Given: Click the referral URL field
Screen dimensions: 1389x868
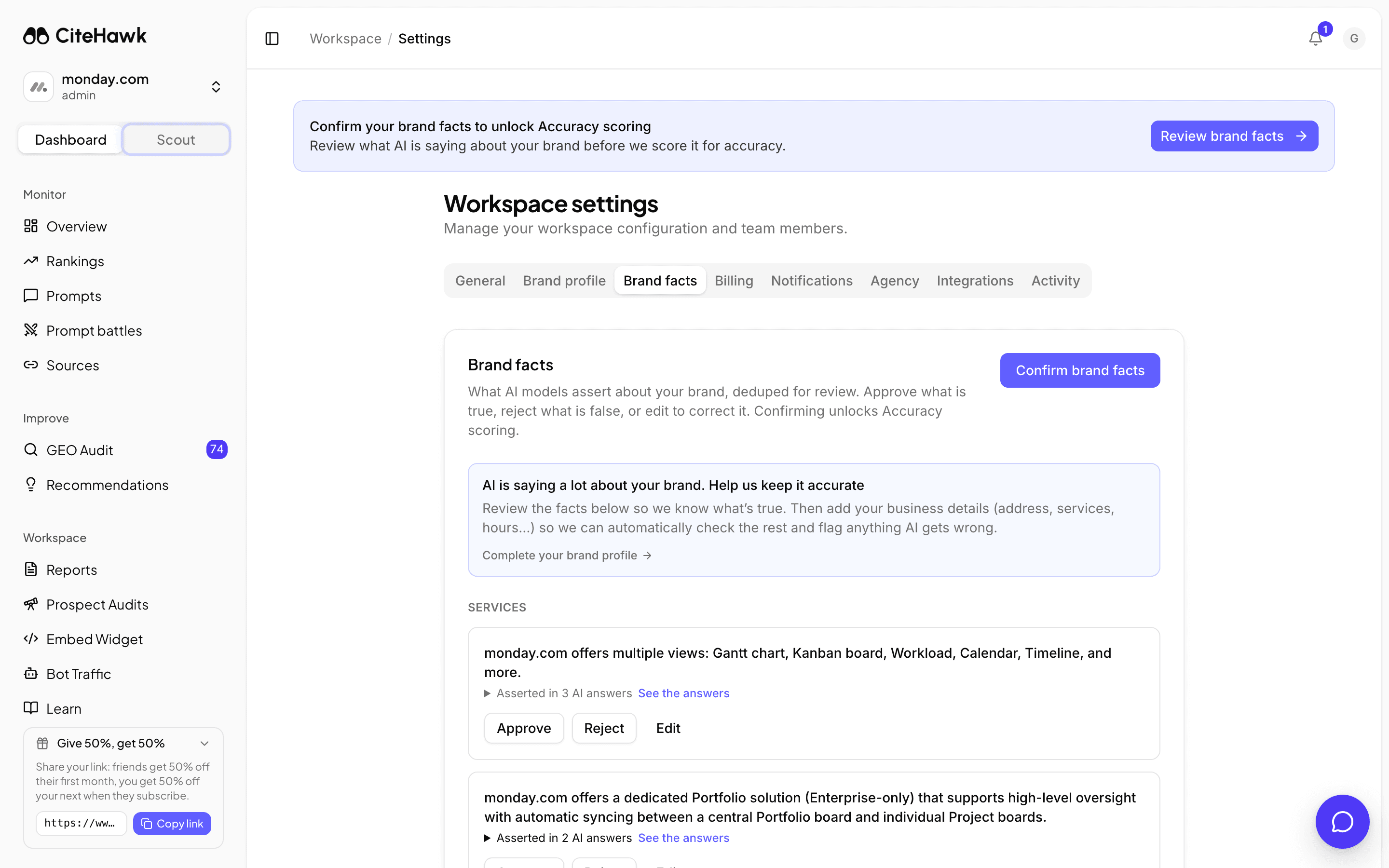Looking at the screenshot, I should point(81,824).
